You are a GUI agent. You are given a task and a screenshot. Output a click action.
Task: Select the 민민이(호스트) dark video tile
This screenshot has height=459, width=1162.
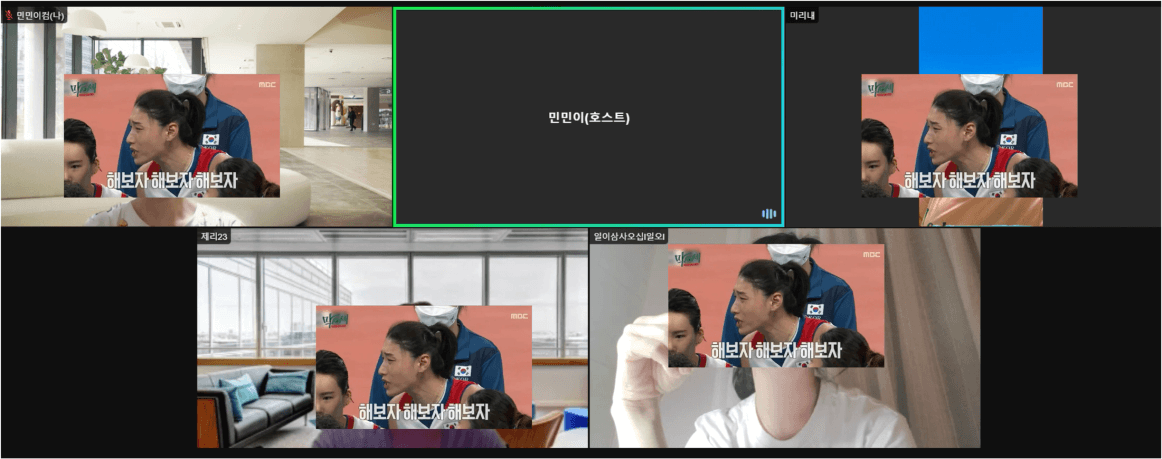(588, 116)
